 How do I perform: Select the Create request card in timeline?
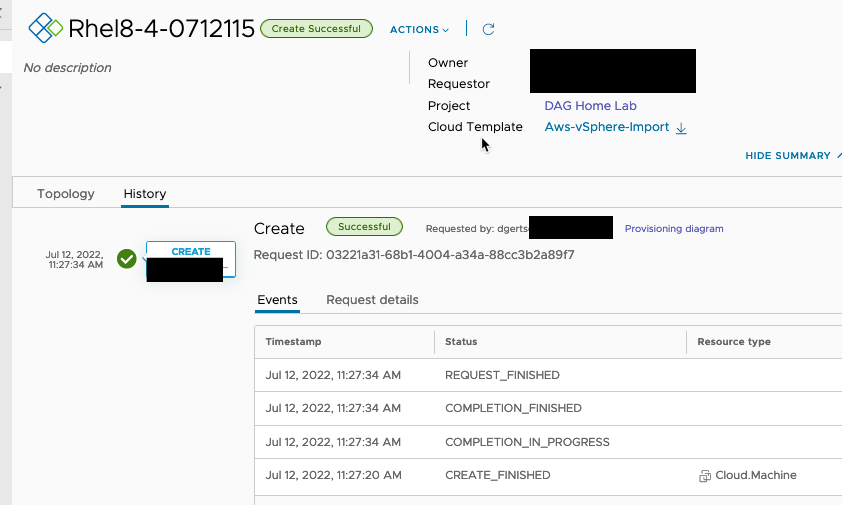pos(190,258)
